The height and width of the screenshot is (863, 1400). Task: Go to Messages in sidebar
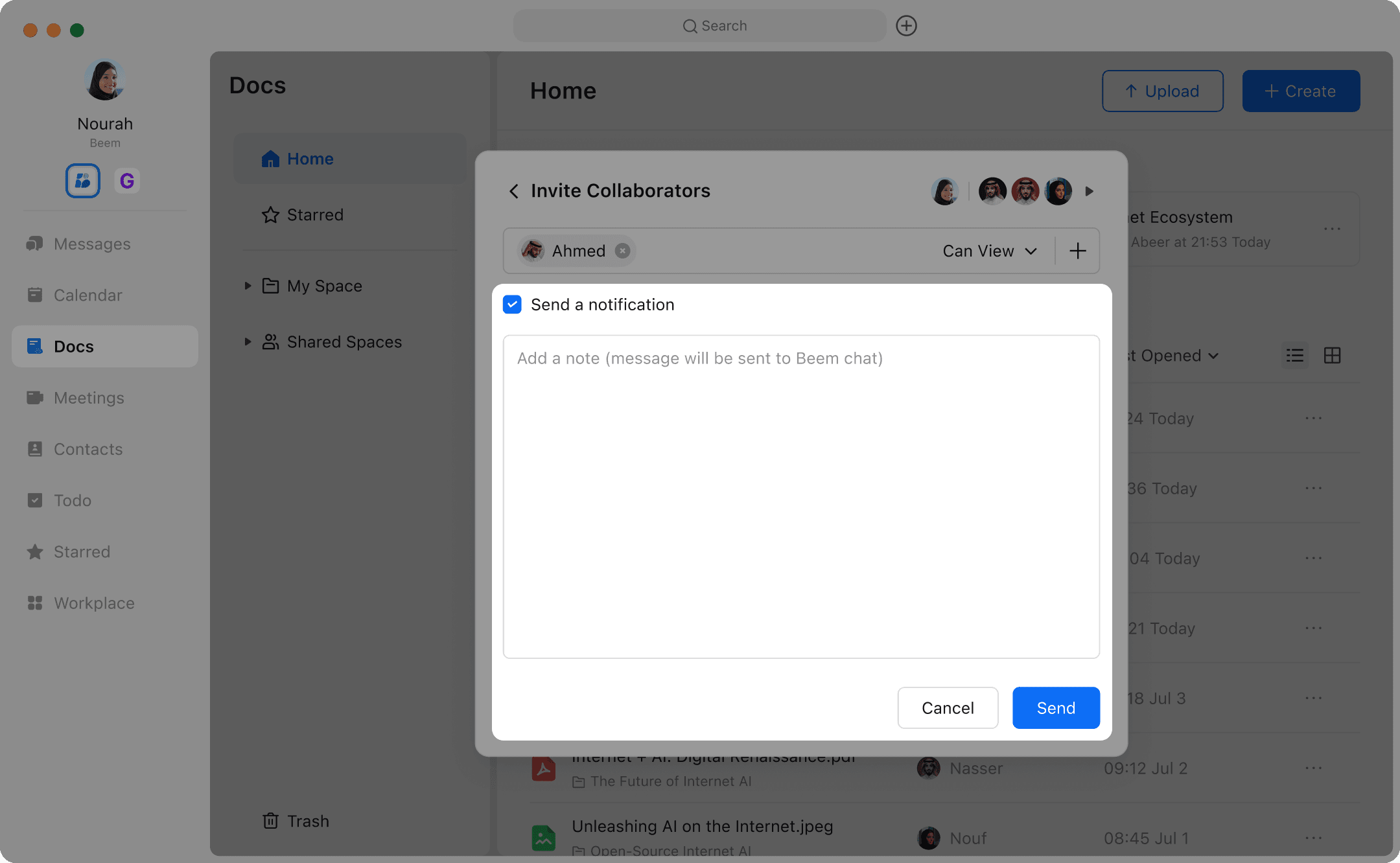coord(91,244)
